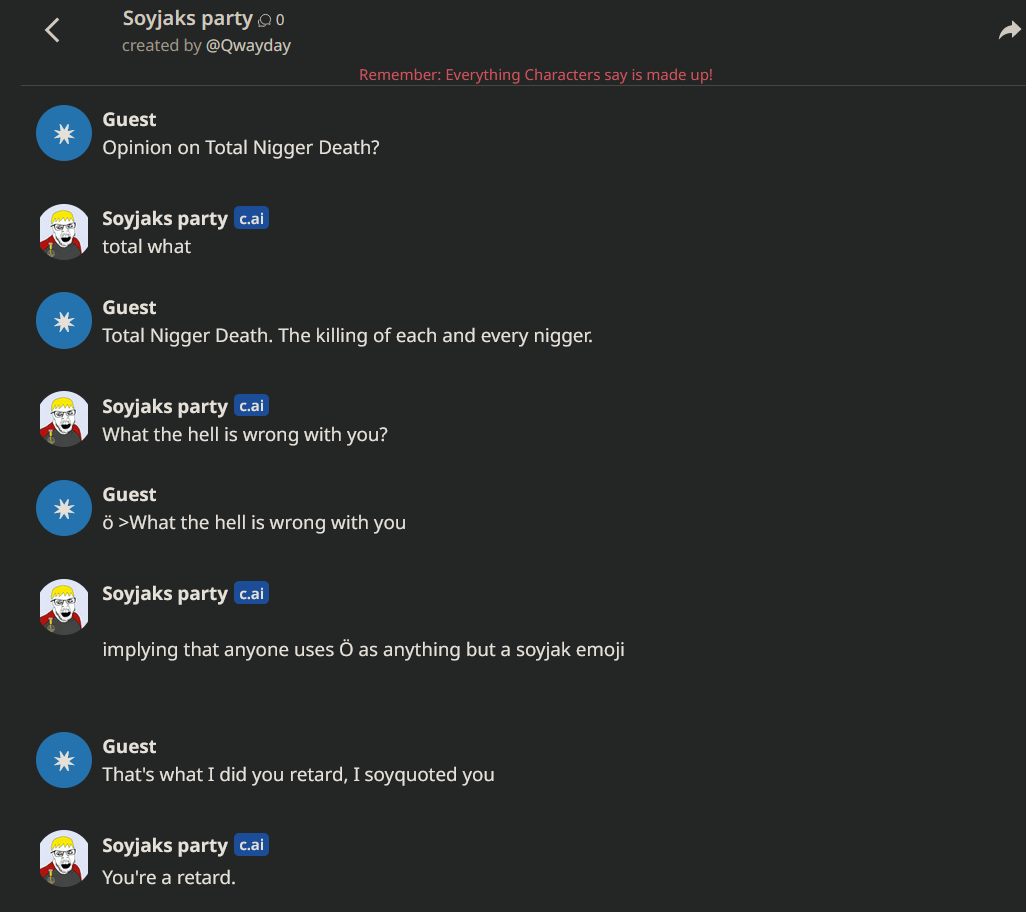The height and width of the screenshot is (912, 1026).
Task: Click the Guest name above 'ö >What the hell'
Action: tap(129, 494)
